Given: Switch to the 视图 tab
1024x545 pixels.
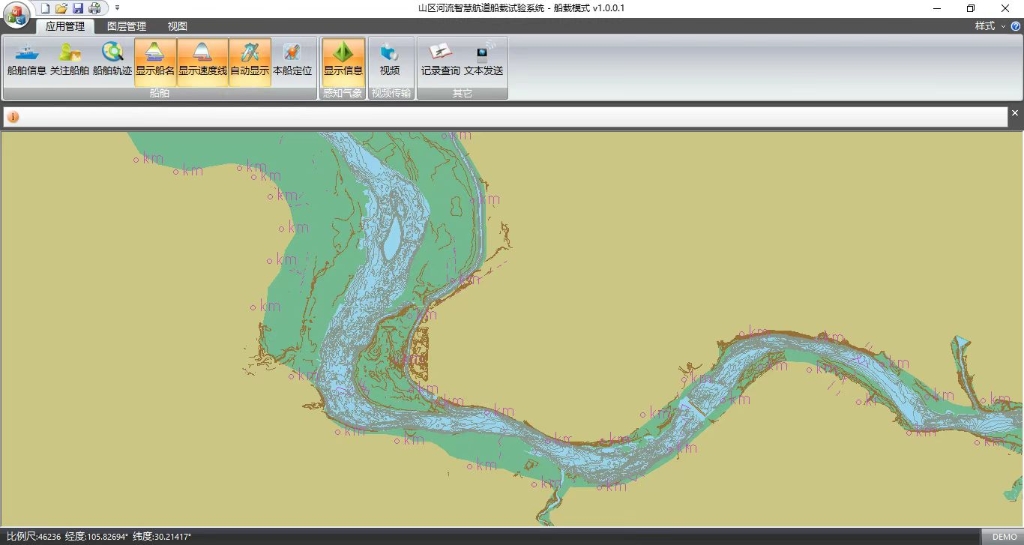Looking at the screenshot, I should (177, 27).
